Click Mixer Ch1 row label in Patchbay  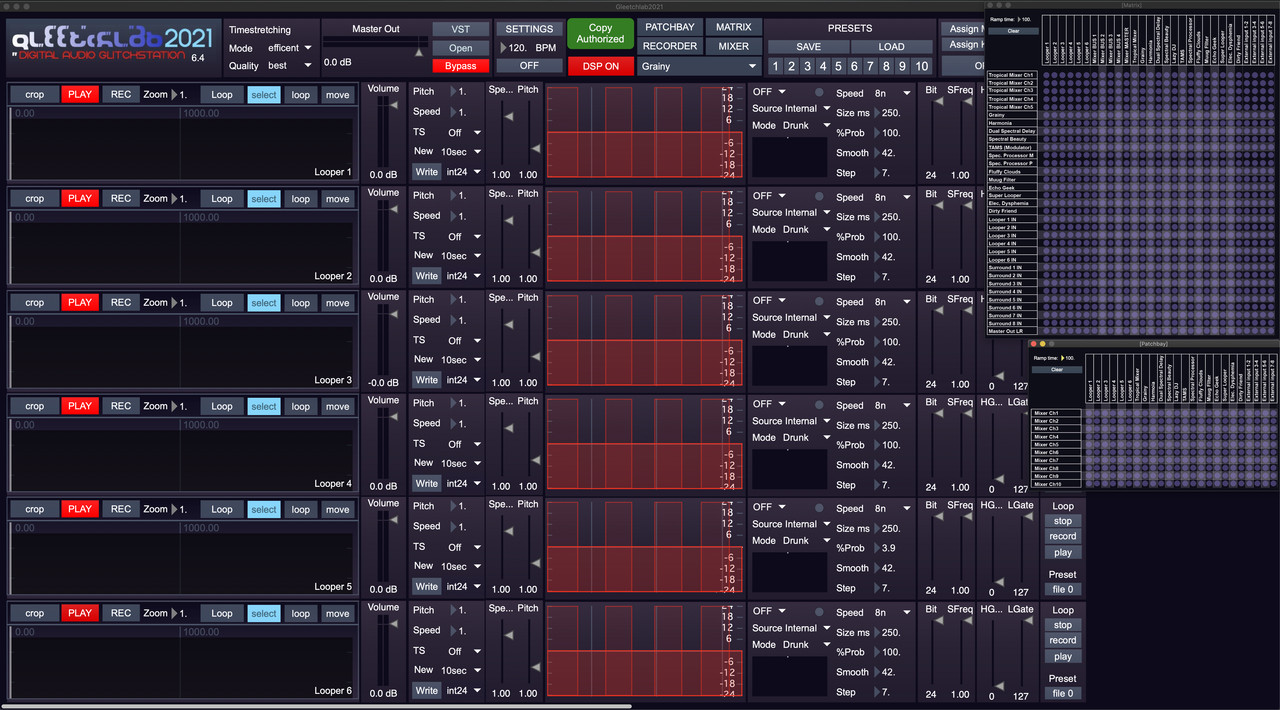pyautogui.click(x=1055, y=413)
